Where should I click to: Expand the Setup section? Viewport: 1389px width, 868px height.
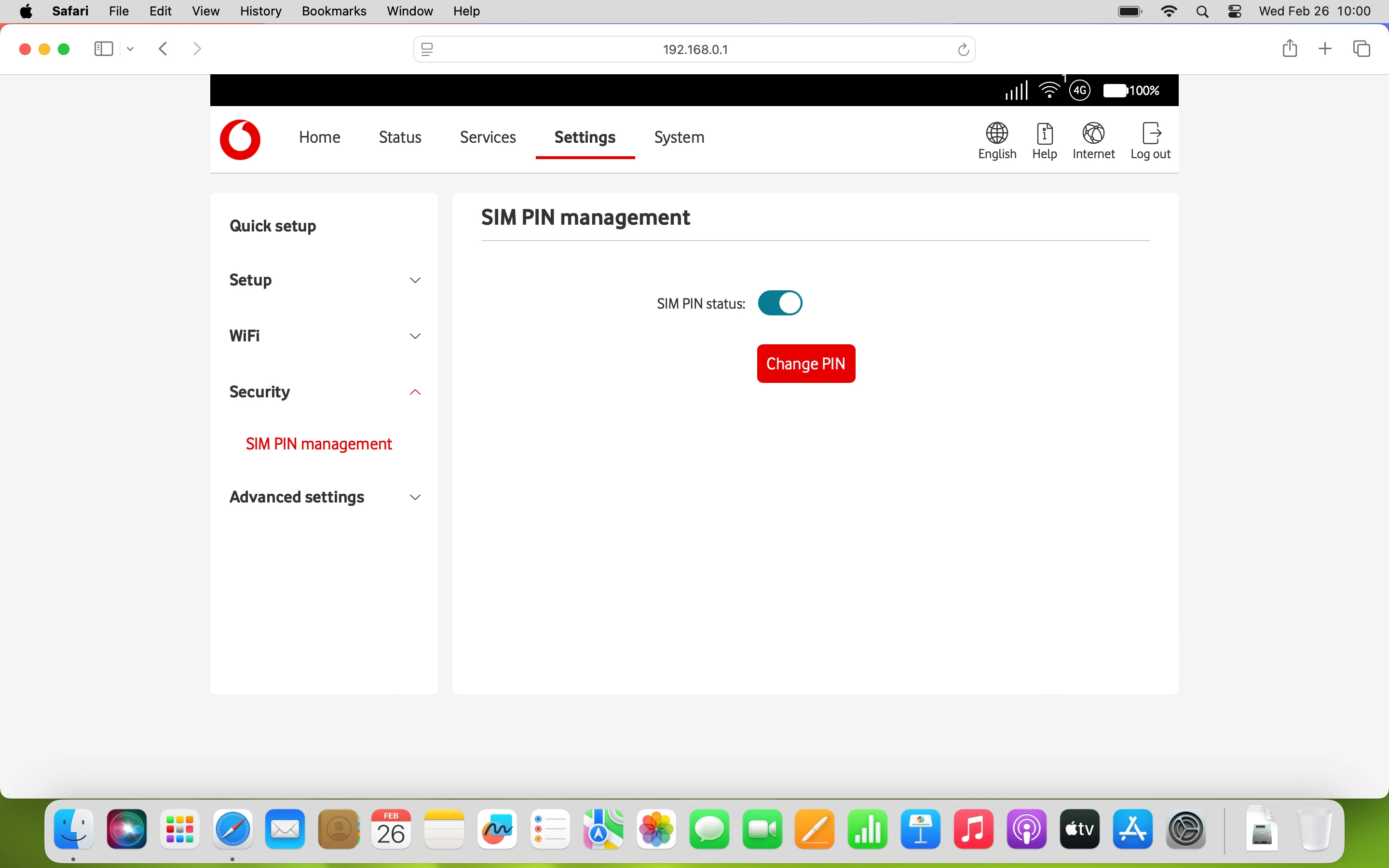[324, 280]
